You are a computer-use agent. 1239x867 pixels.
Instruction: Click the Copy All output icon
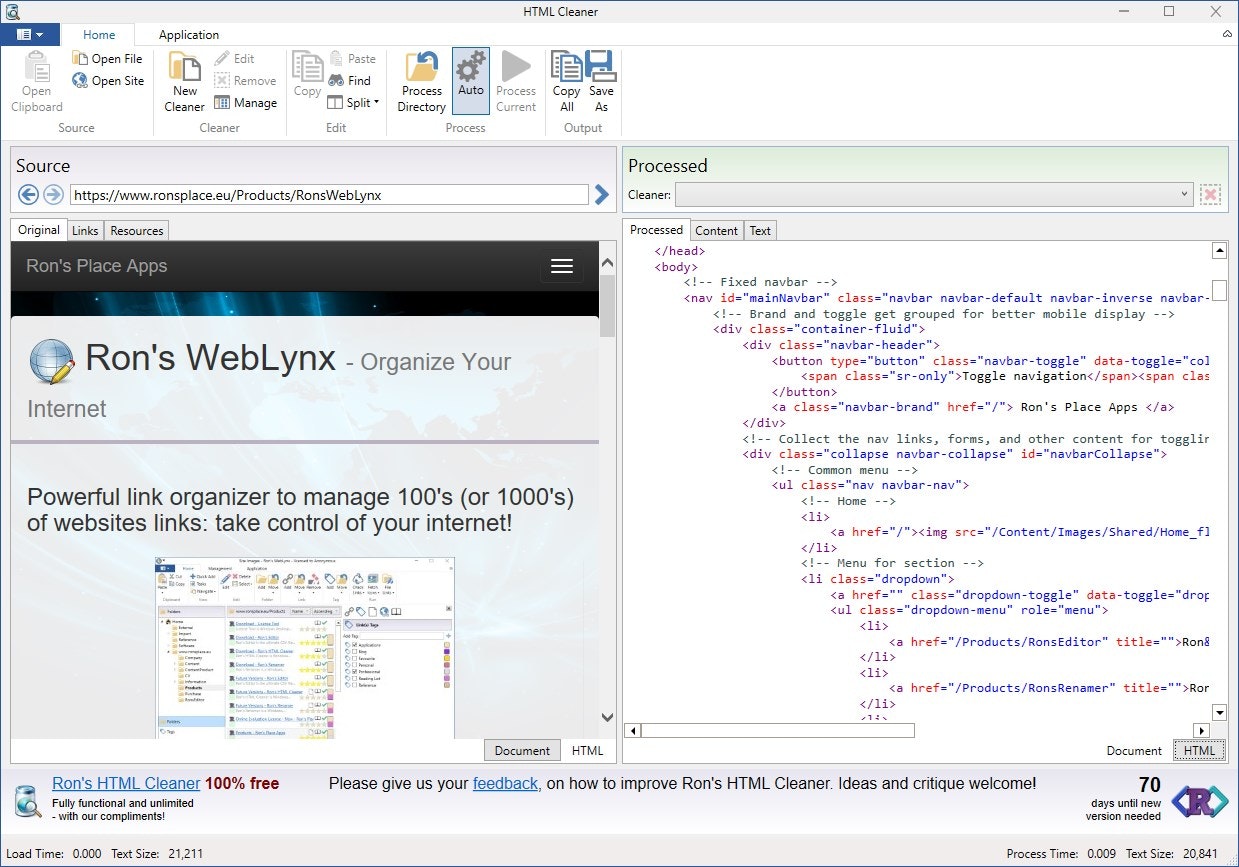pyautogui.click(x=567, y=68)
